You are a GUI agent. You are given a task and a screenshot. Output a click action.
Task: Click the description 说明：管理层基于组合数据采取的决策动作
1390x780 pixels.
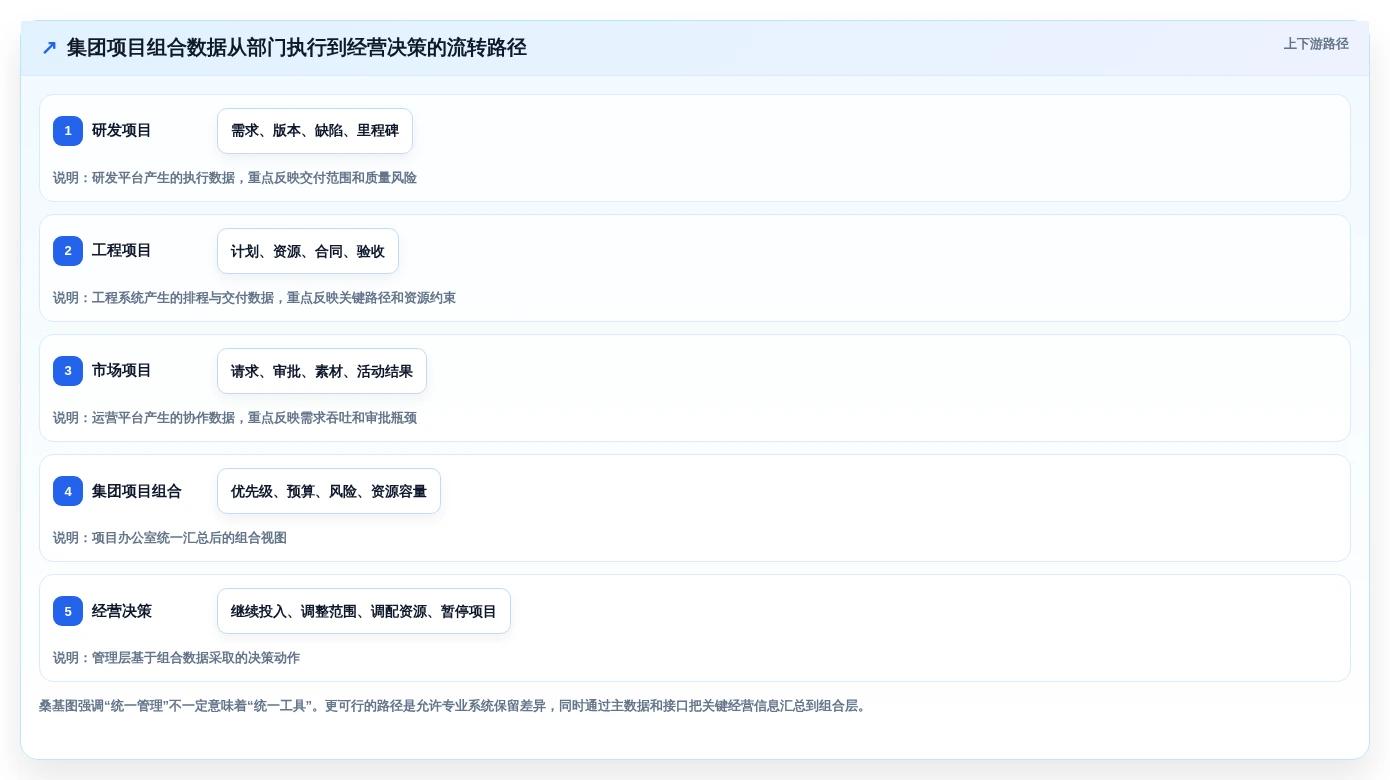(x=176, y=658)
